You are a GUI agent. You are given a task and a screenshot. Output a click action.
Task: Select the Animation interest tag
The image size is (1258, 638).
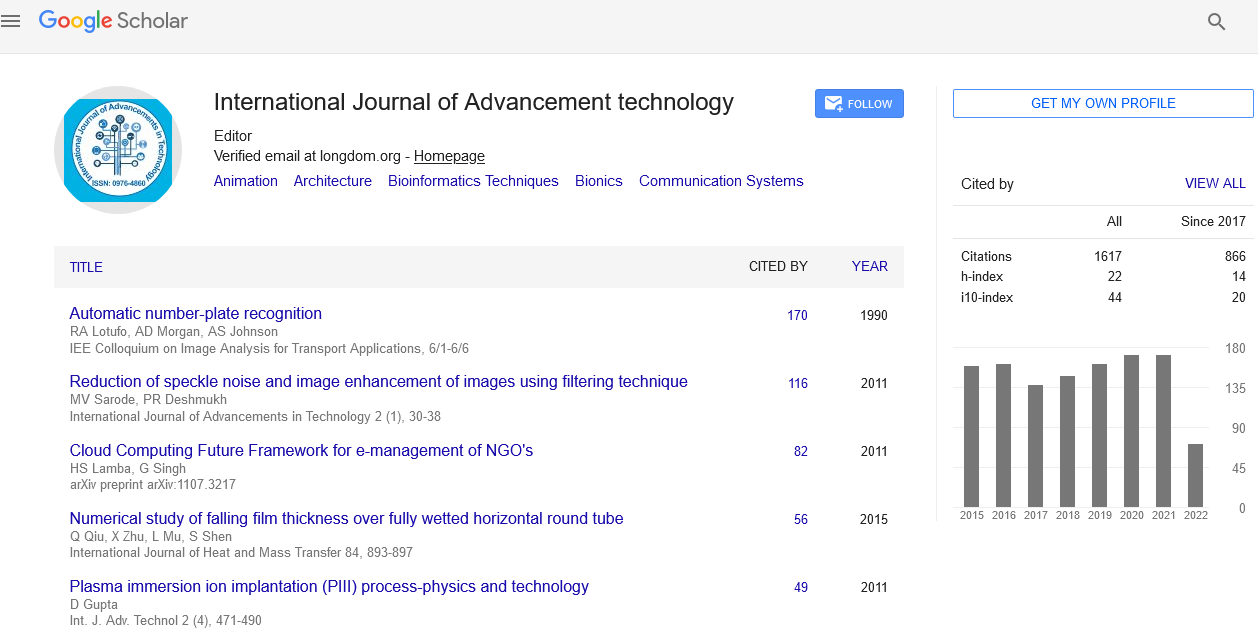coord(245,181)
